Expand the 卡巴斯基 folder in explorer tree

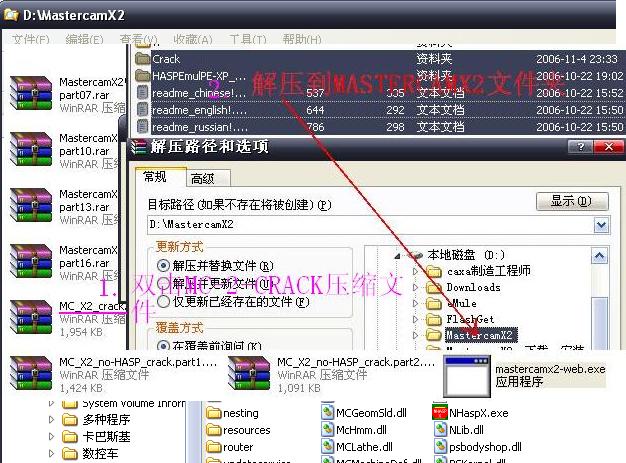(x=51, y=437)
